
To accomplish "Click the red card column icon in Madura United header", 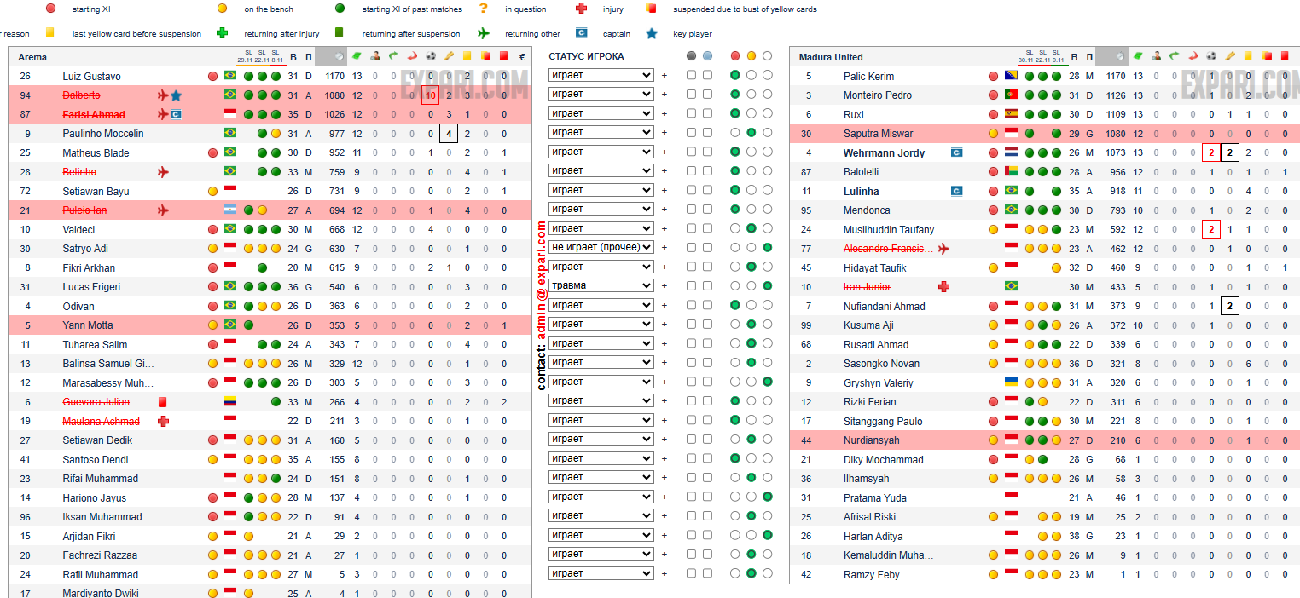I will click(1284, 57).
